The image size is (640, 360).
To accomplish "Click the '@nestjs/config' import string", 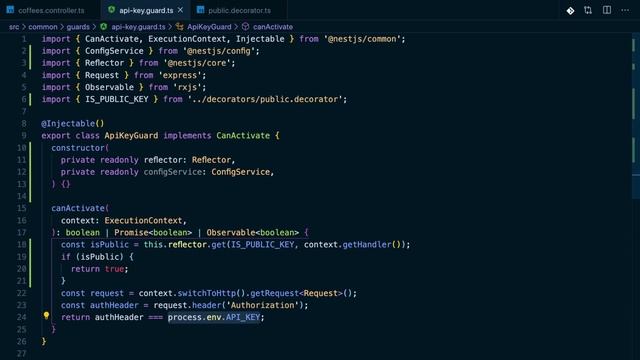I will [219, 51].
